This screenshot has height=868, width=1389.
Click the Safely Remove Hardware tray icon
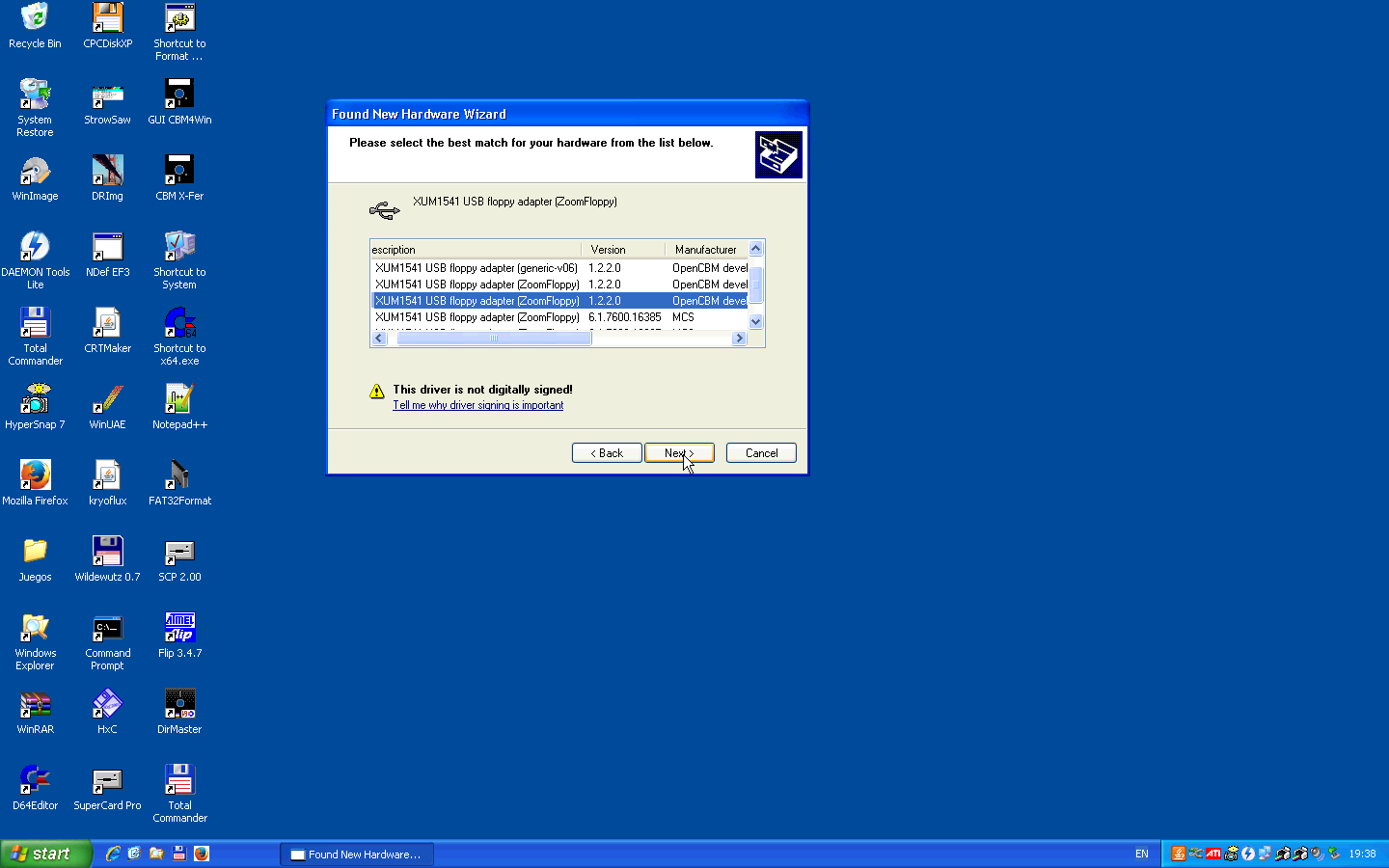click(x=1334, y=854)
